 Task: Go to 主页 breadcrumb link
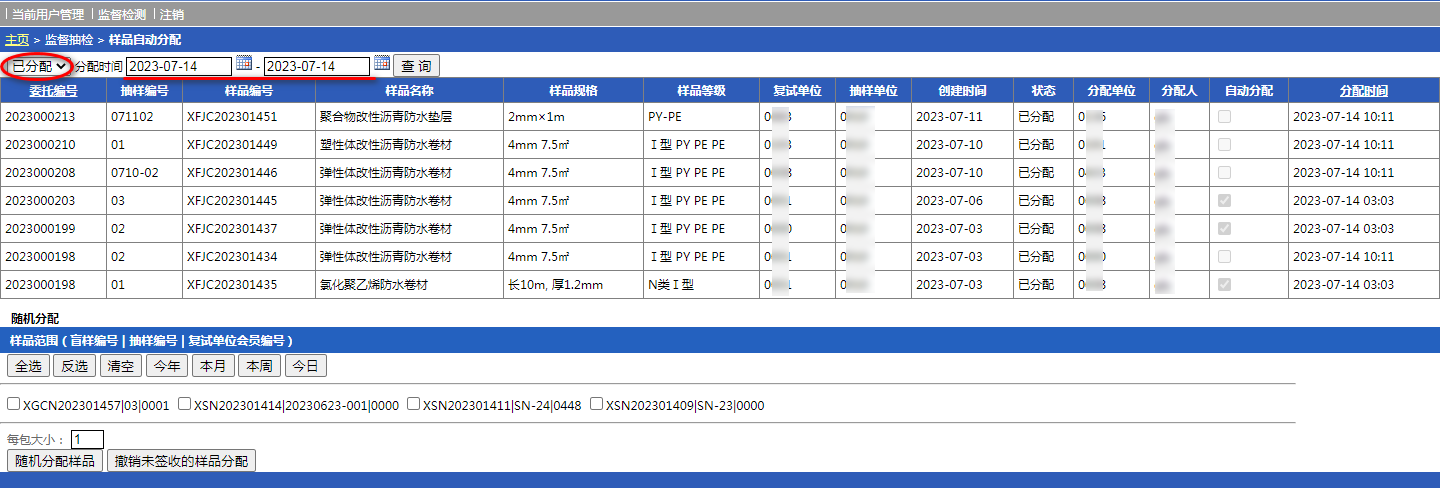(17, 40)
